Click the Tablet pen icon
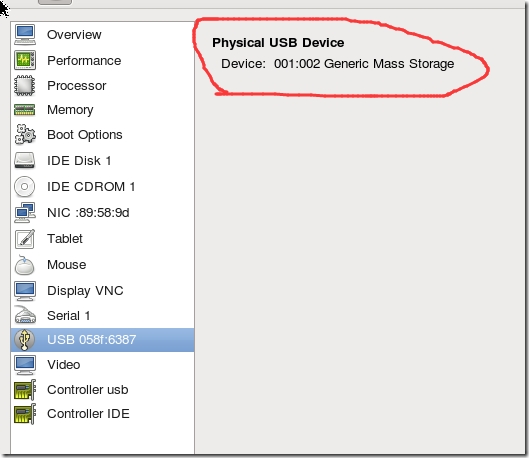The image size is (529, 458). tap(25, 239)
